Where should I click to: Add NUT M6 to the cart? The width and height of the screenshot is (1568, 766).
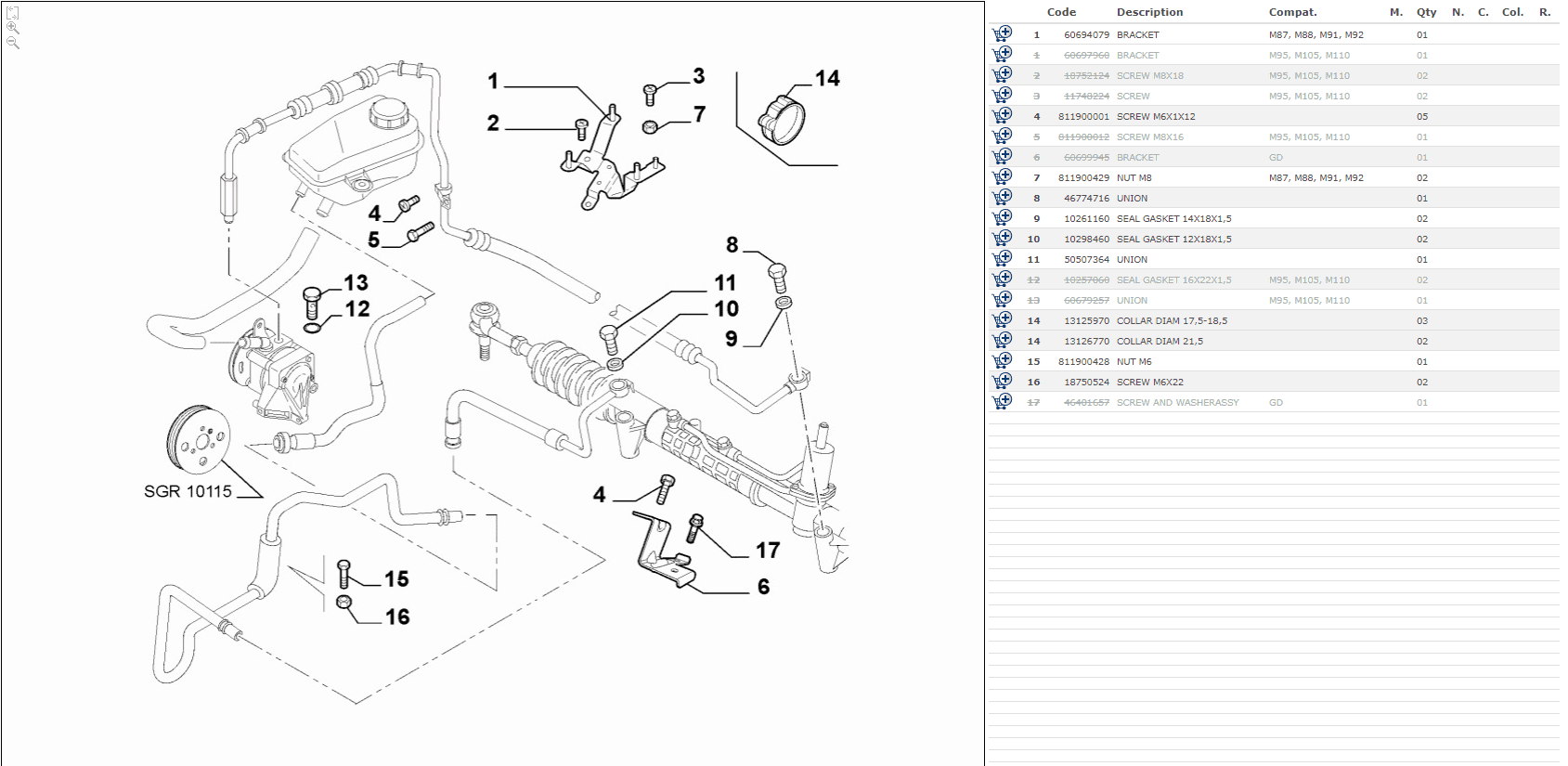tap(1003, 361)
